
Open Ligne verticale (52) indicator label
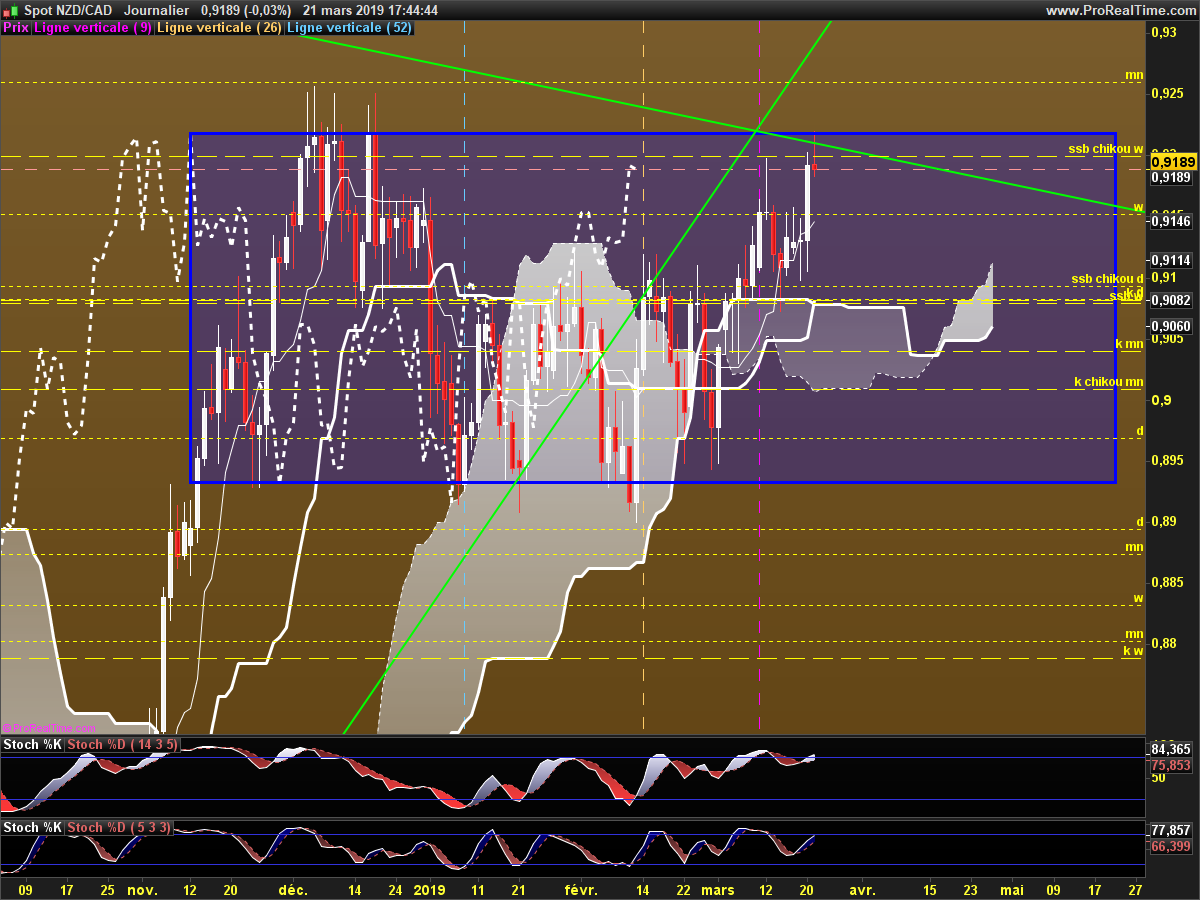point(349,28)
